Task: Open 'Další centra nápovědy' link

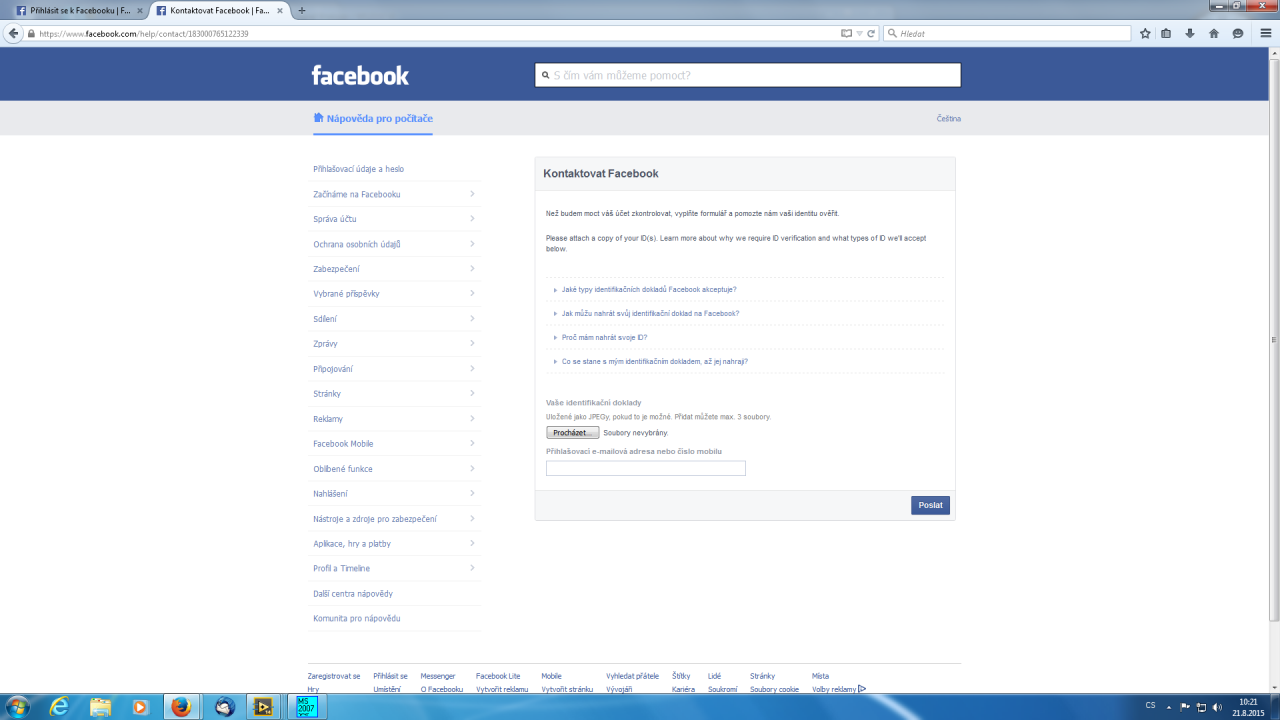Action: tap(353, 594)
